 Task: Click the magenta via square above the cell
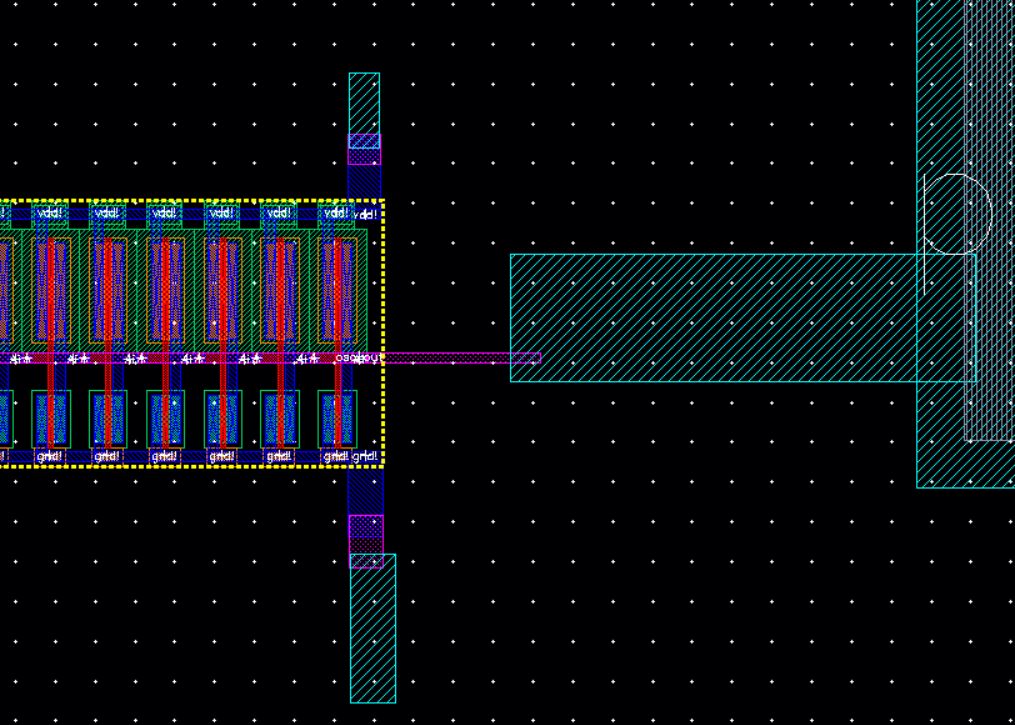[364, 149]
